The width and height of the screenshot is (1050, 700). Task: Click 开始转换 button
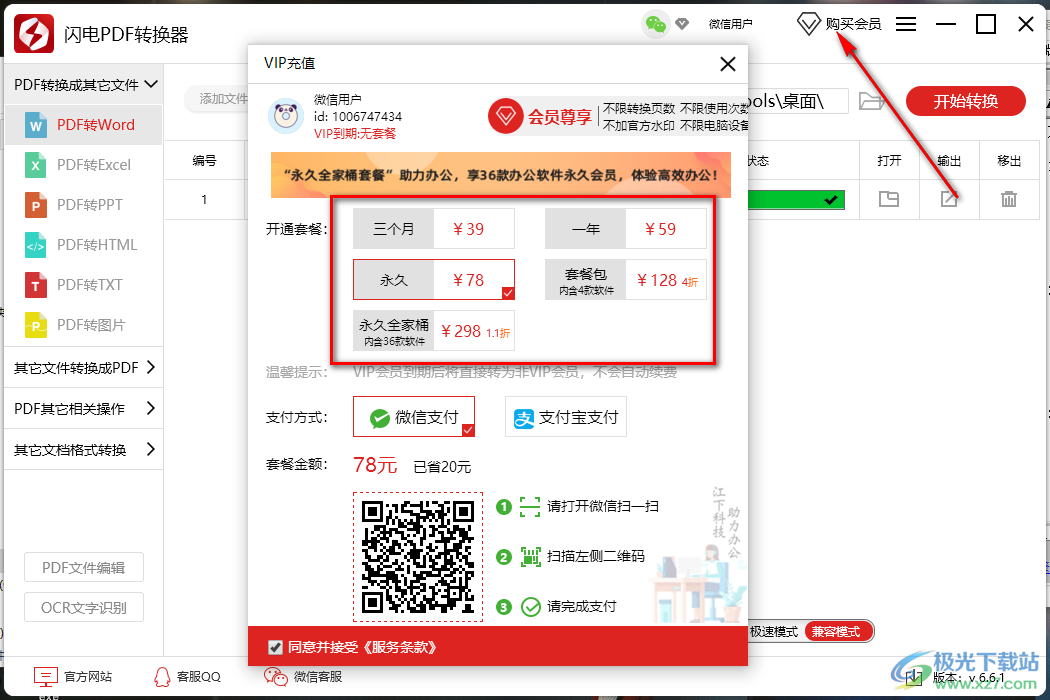[x=966, y=101]
